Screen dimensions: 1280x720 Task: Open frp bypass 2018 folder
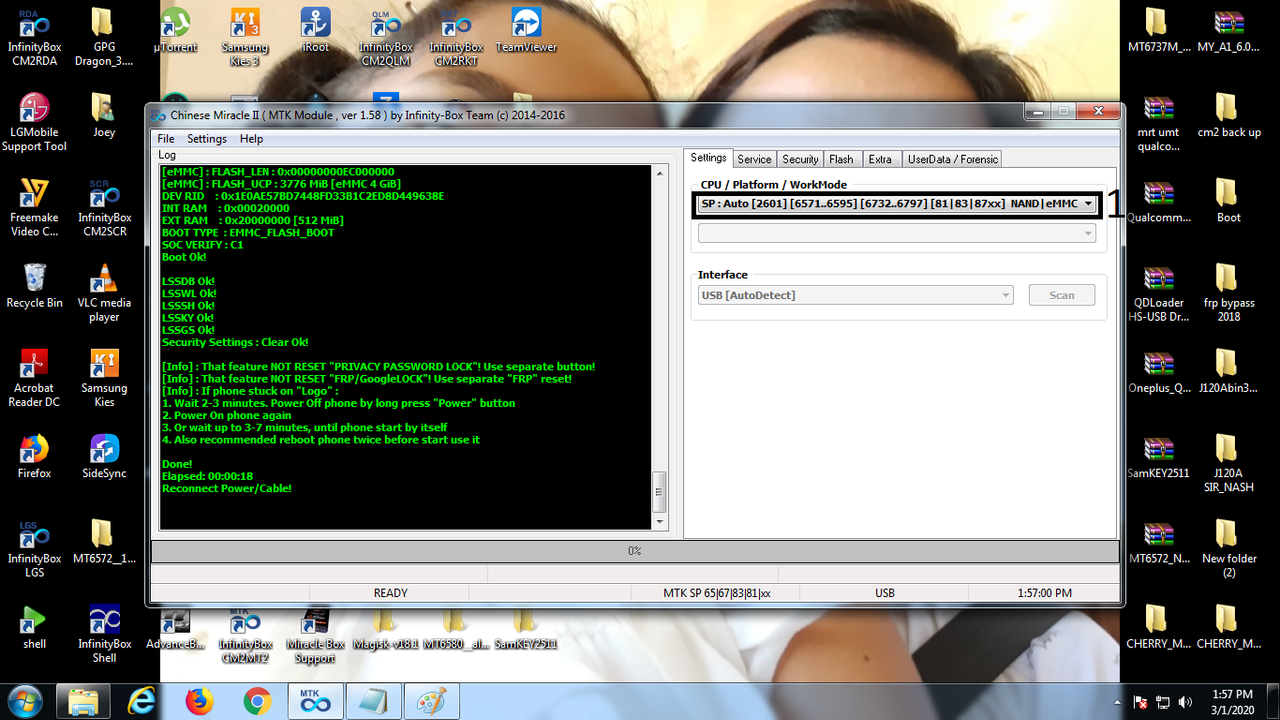coord(1228,292)
